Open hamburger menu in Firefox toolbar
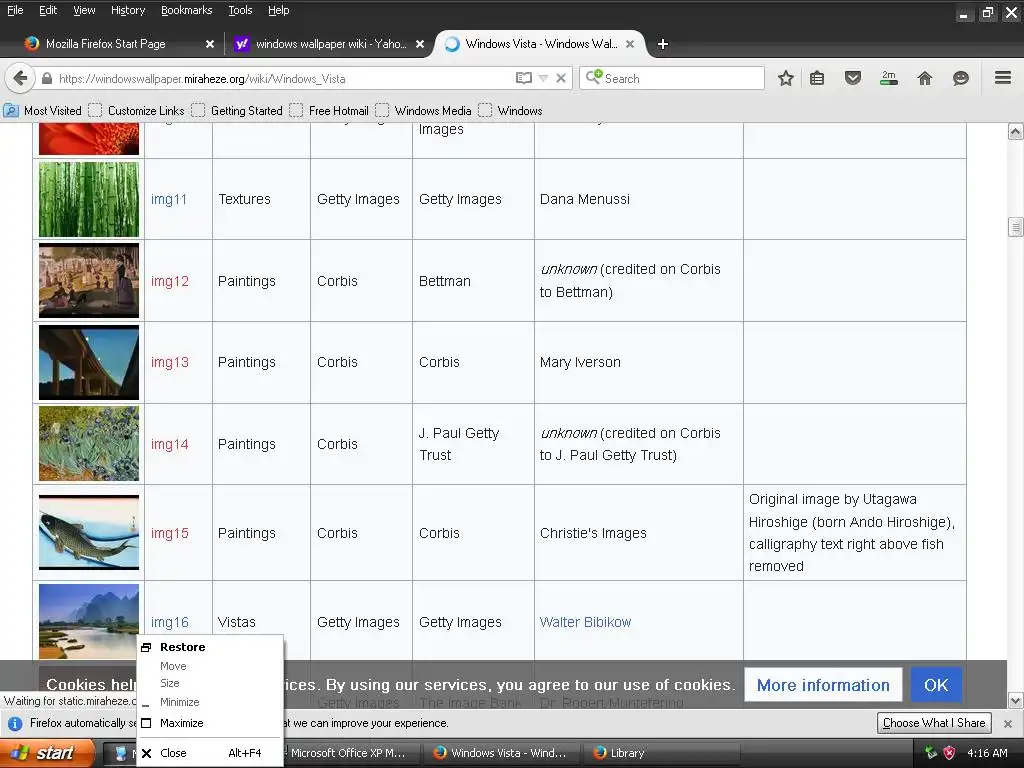Image resolution: width=1024 pixels, height=768 pixels. tap(1003, 78)
